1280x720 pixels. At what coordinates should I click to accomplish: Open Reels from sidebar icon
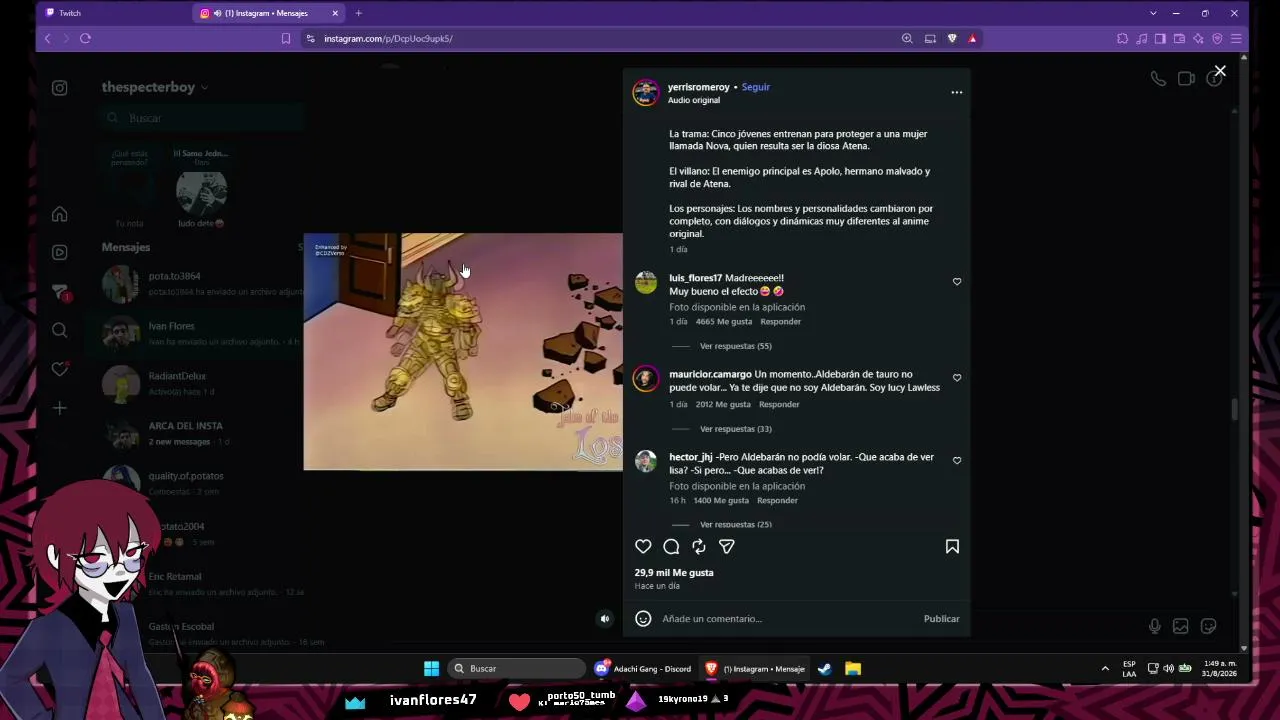(60, 252)
